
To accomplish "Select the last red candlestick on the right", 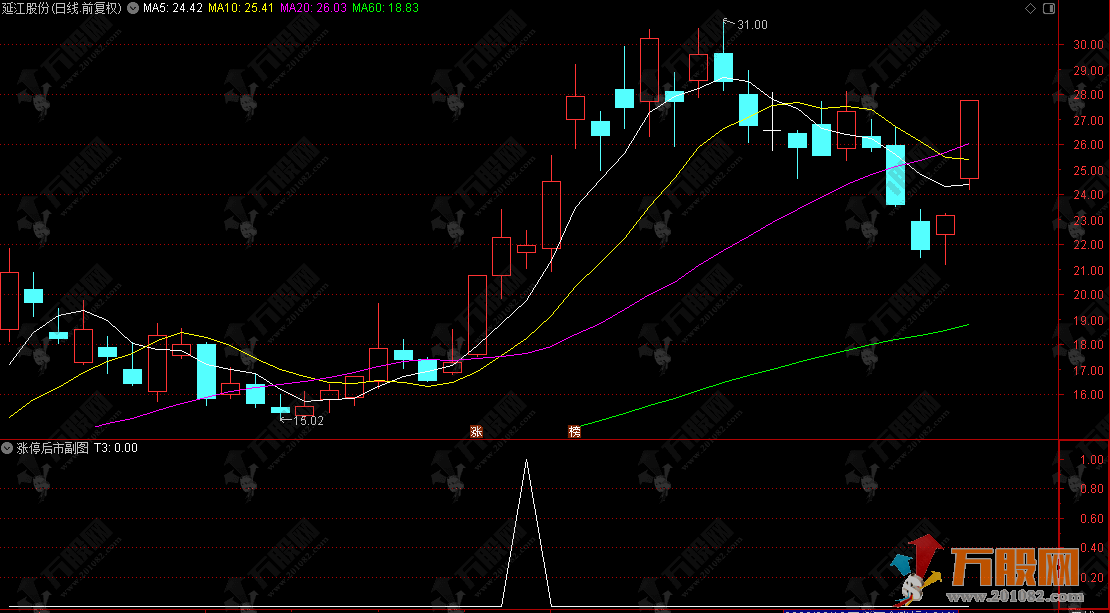I will (969, 139).
